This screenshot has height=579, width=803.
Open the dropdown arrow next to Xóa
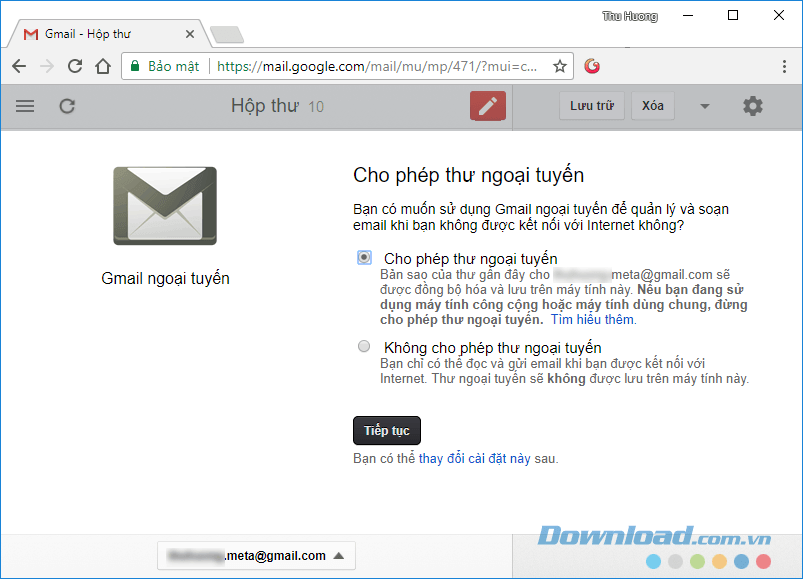point(703,105)
